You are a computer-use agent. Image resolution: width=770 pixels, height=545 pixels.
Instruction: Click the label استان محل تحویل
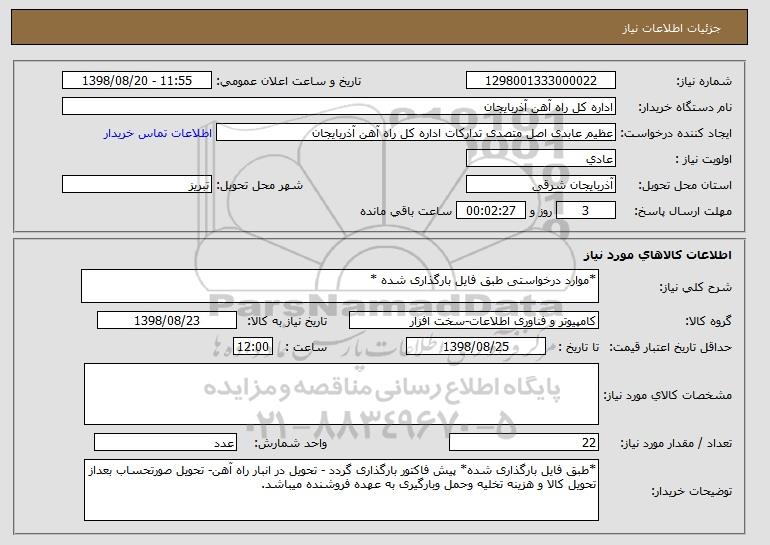(685, 186)
